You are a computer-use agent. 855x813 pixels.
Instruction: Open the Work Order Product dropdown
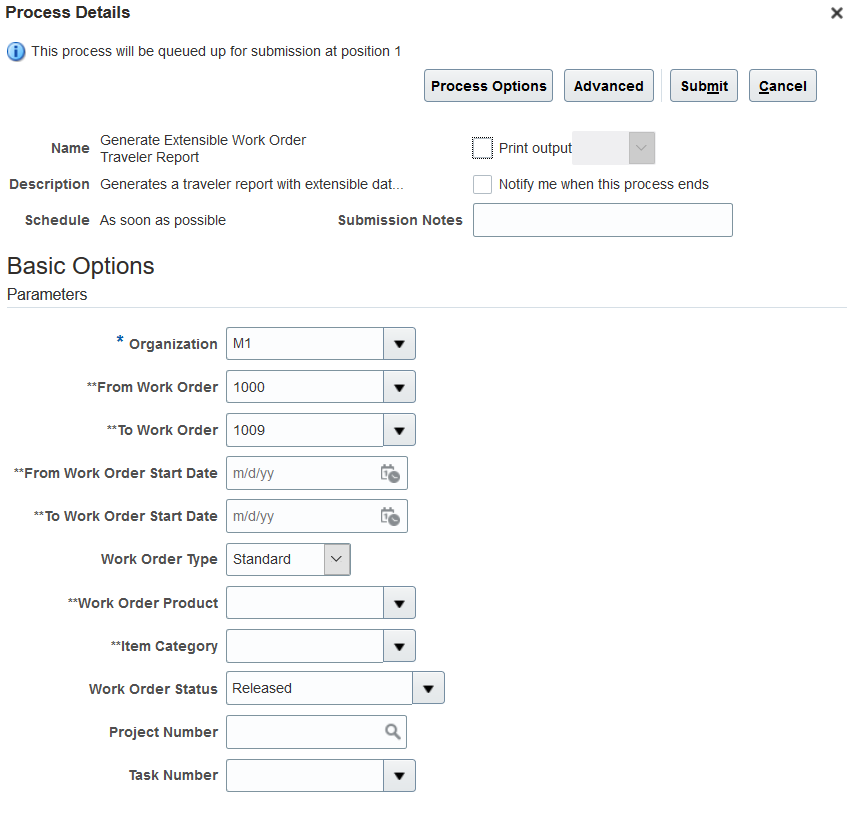pos(399,603)
